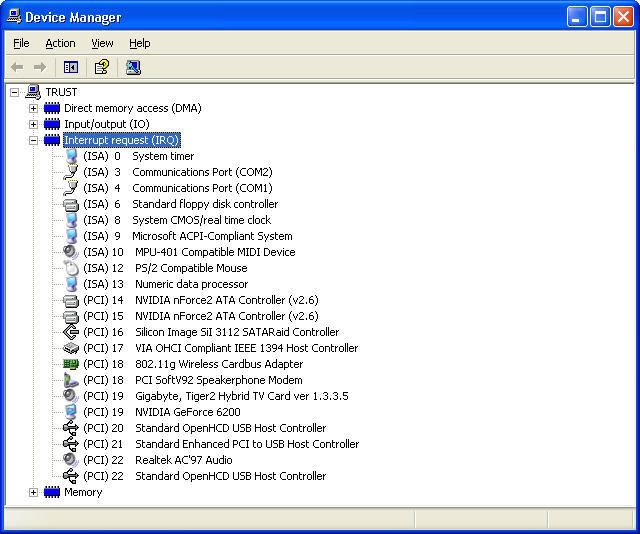This screenshot has height=534, width=640.
Task: Click the System timer device icon
Action: coord(71,156)
